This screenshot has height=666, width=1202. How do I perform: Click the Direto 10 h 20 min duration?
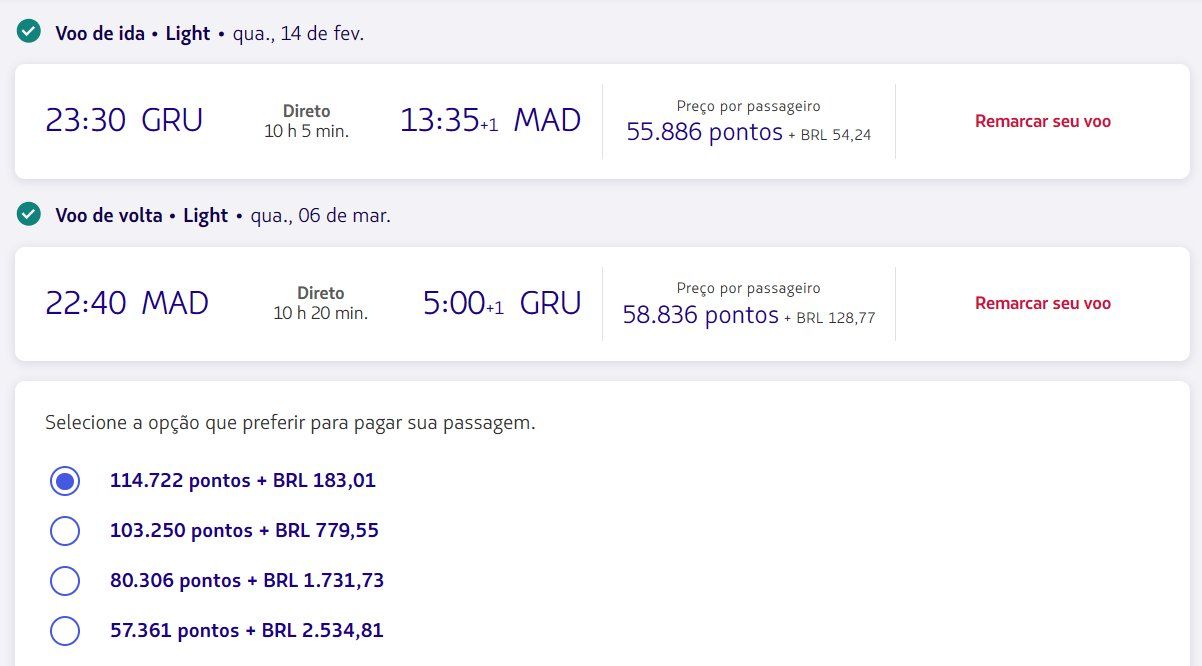coord(320,303)
